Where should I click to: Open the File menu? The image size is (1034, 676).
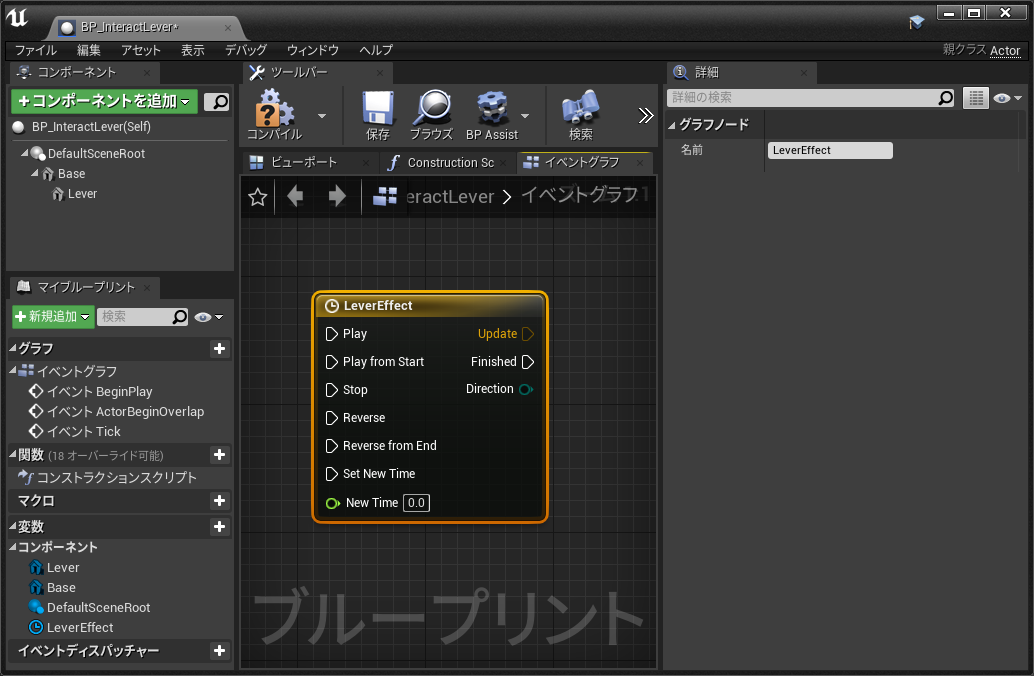(36, 50)
